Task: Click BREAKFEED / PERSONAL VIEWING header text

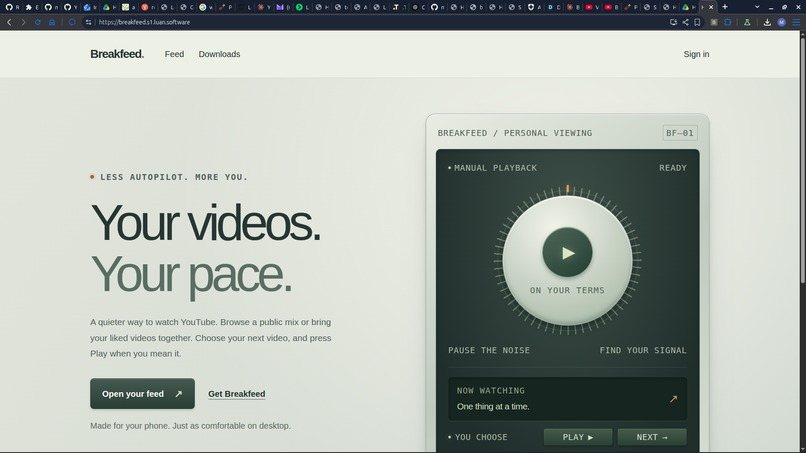Action: (515, 133)
